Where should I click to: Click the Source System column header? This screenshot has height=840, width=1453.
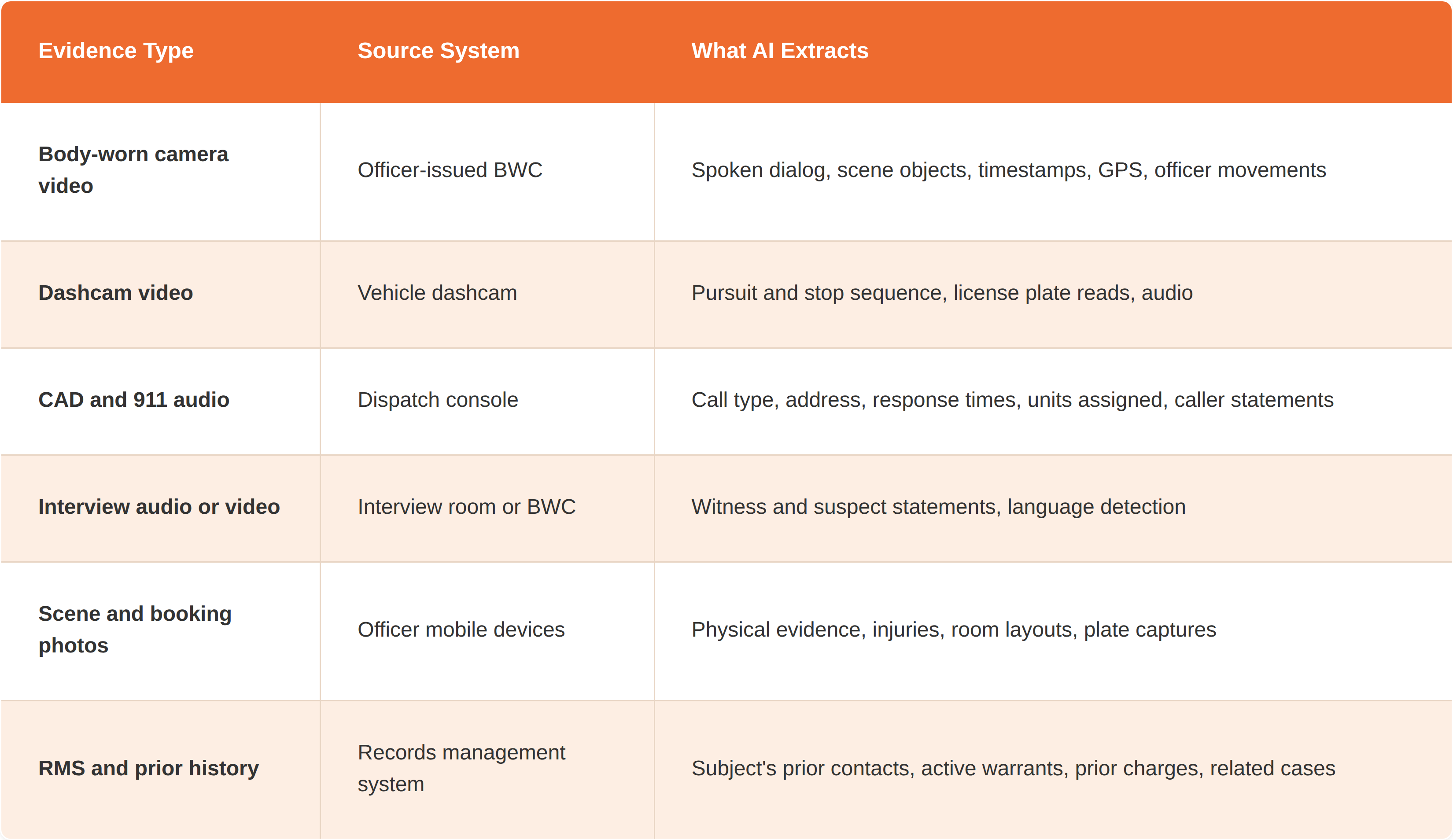438,51
